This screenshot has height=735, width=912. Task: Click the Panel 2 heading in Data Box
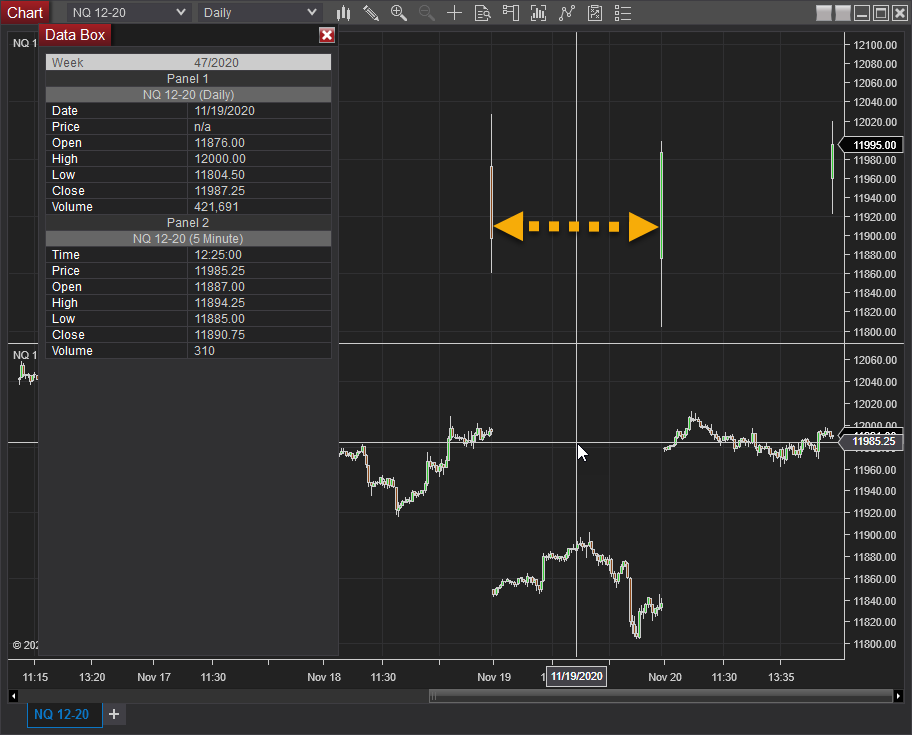[188, 223]
